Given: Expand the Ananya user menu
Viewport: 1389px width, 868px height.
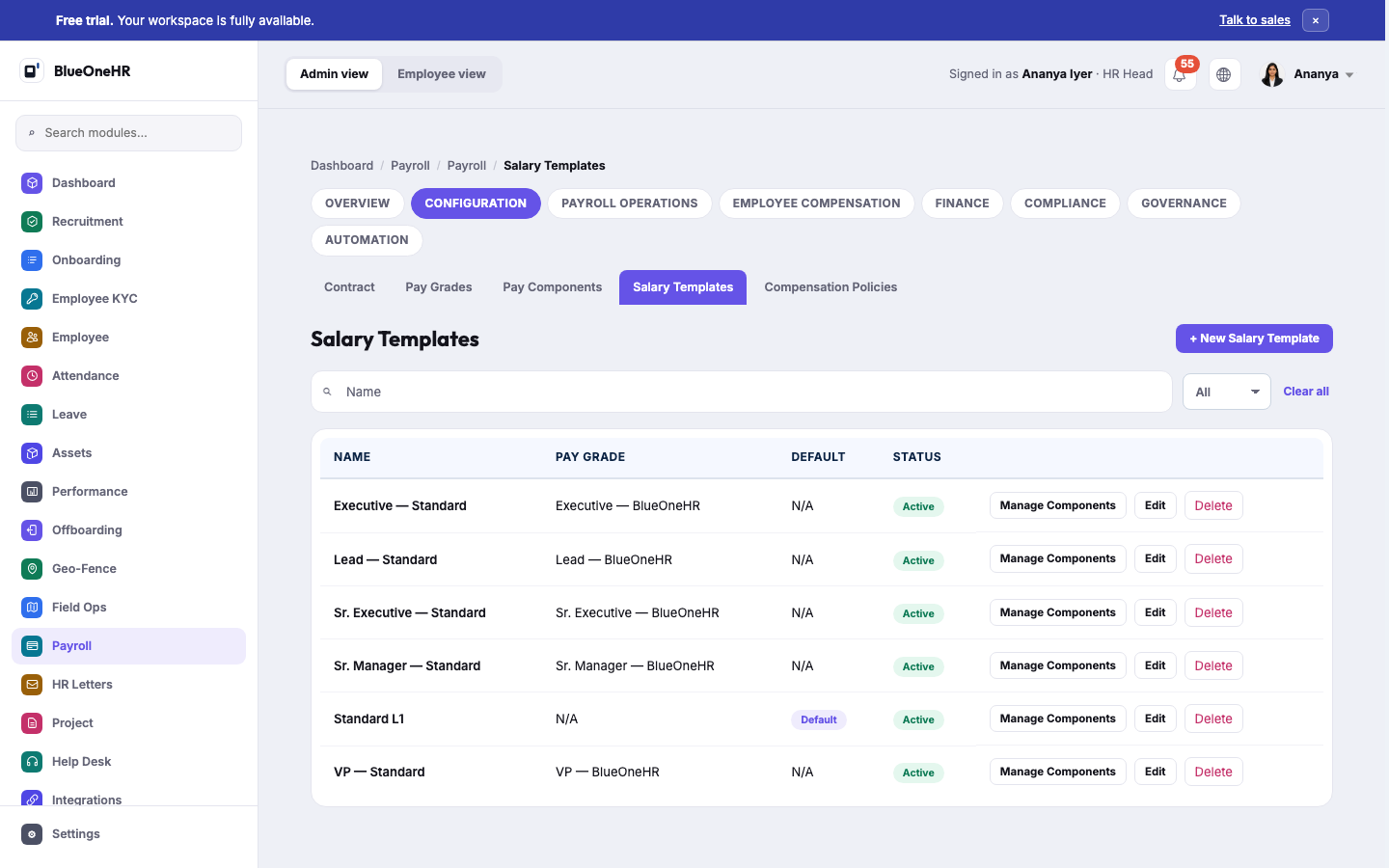Looking at the screenshot, I should pyautogui.click(x=1308, y=74).
